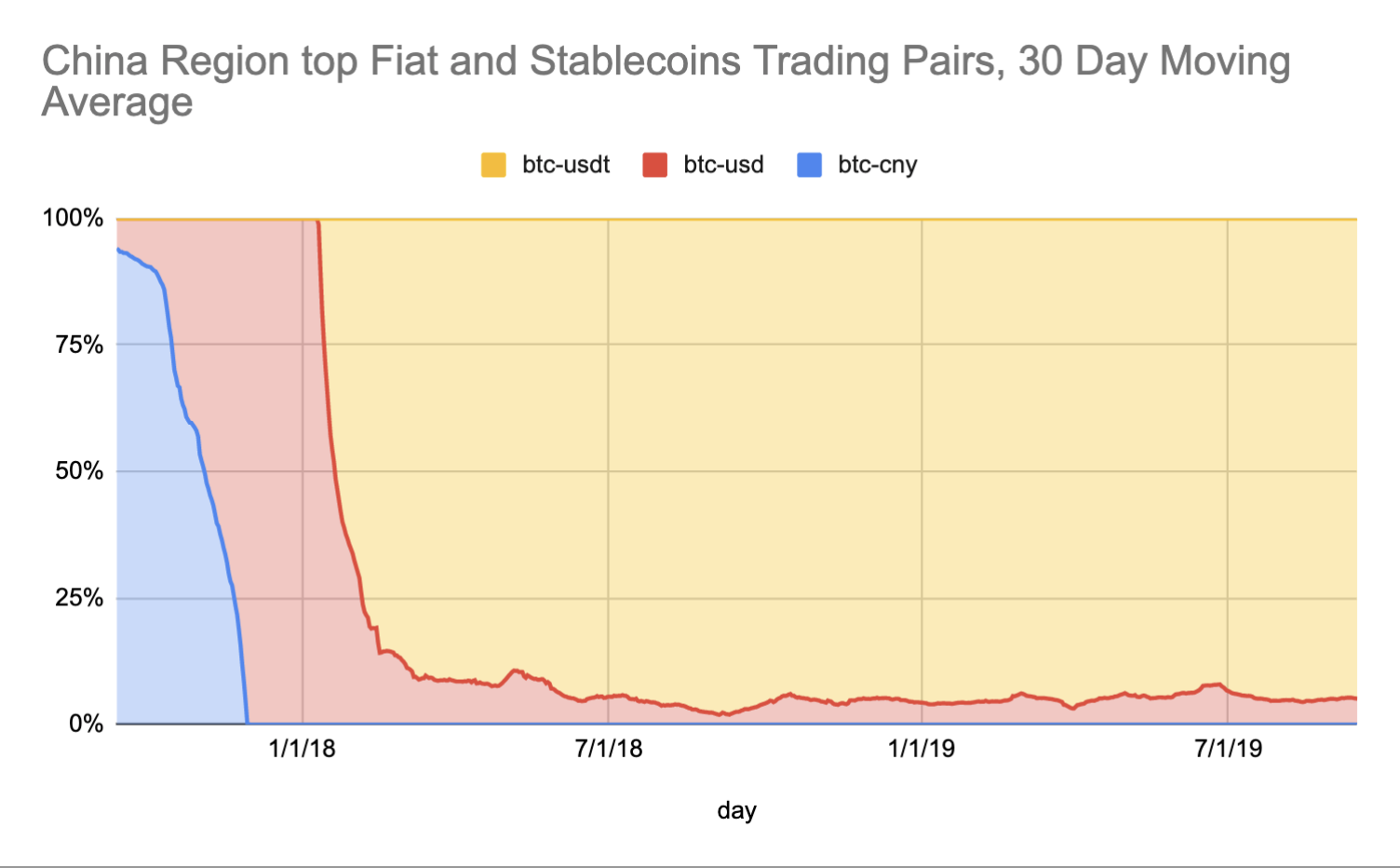This screenshot has width=1400, height=868.
Task: Select the 7/1/19 date label
Action: [1228, 748]
